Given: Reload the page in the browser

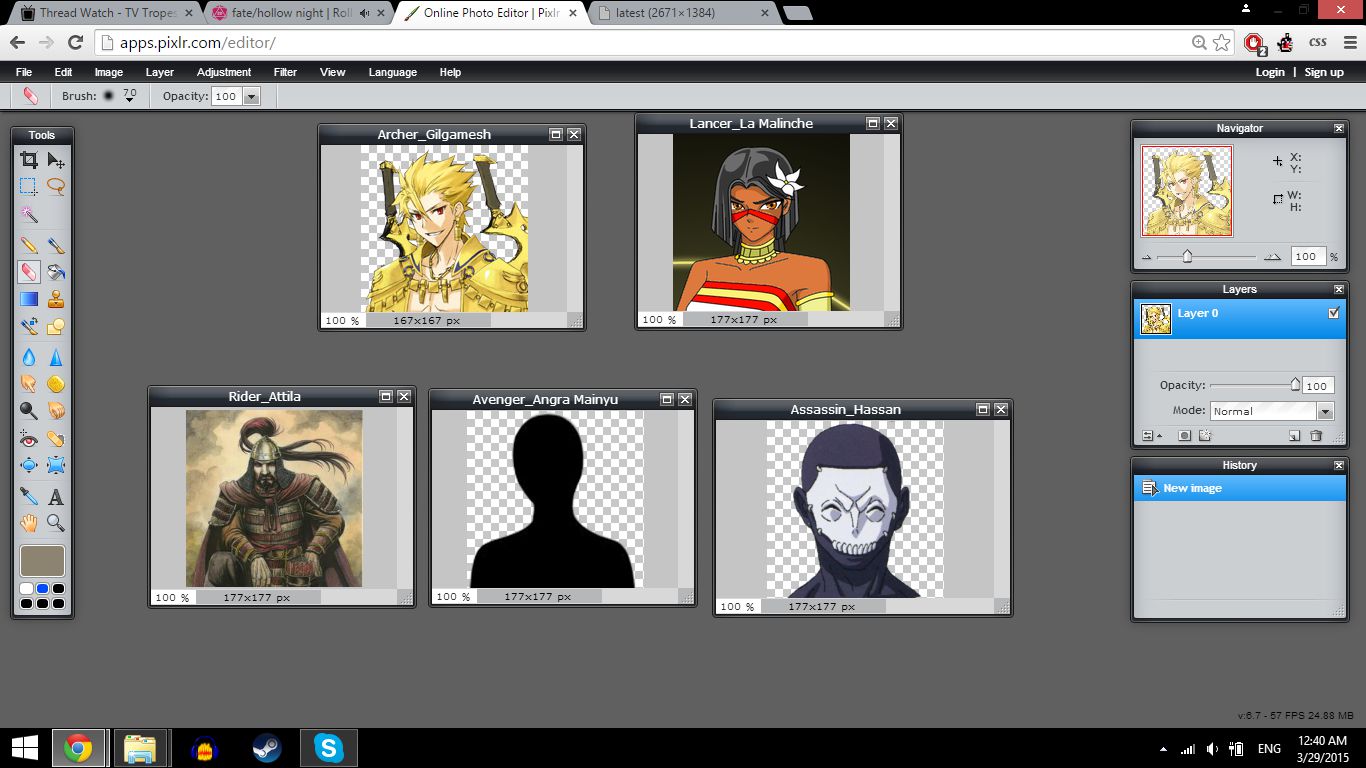Looking at the screenshot, I should click(x=75, y=43).
